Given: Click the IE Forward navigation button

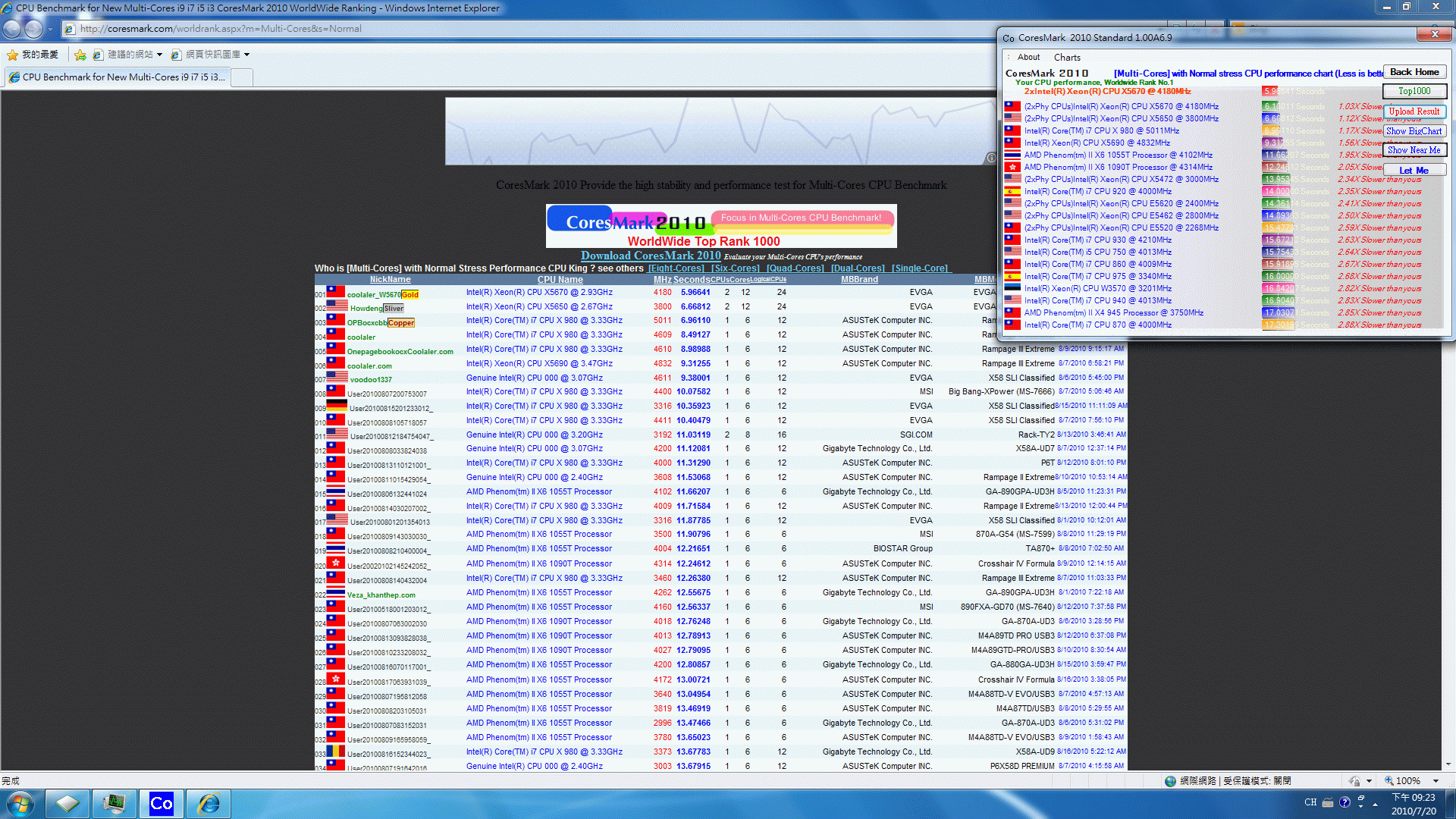Looking at the screenshot, I should (33, 29).
